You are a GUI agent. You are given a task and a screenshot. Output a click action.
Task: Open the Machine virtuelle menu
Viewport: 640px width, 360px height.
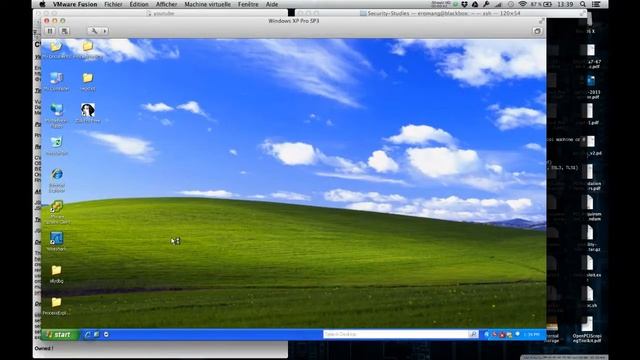click(207, 4)
